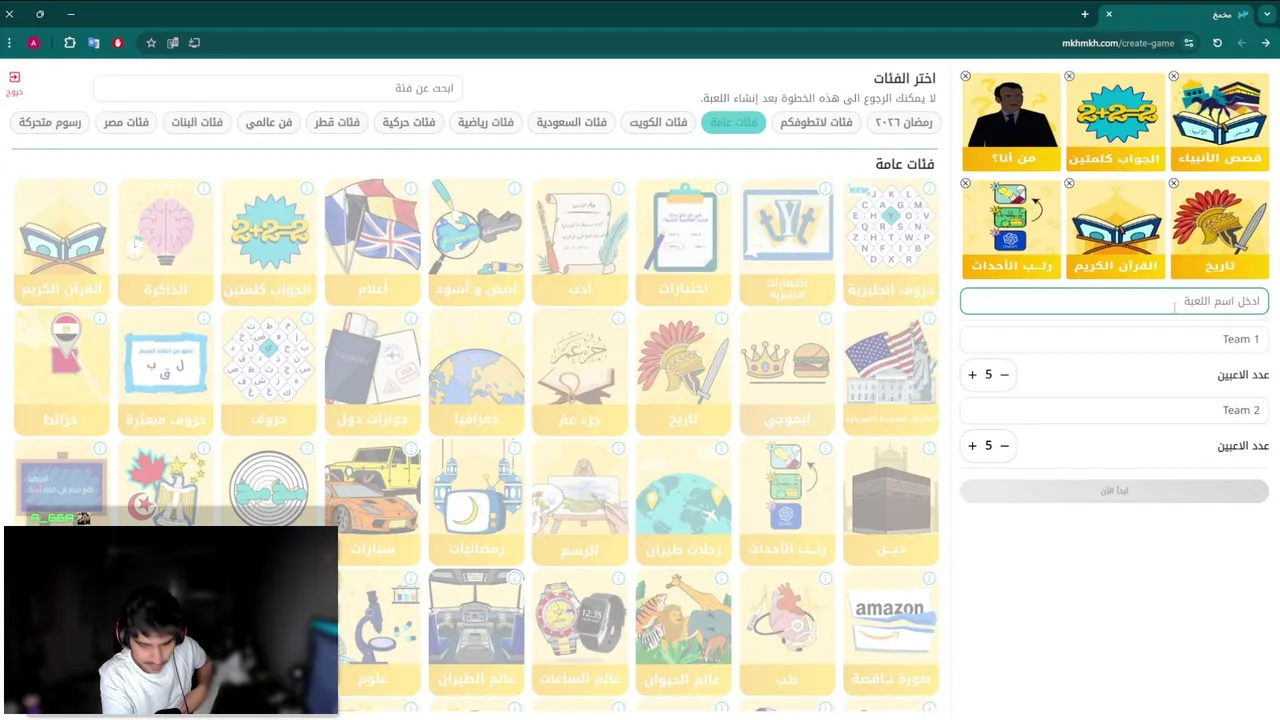This screenshot has width=1280, height=720.
Task: Select the فئات مصر tab
Action: coord(126,122)
